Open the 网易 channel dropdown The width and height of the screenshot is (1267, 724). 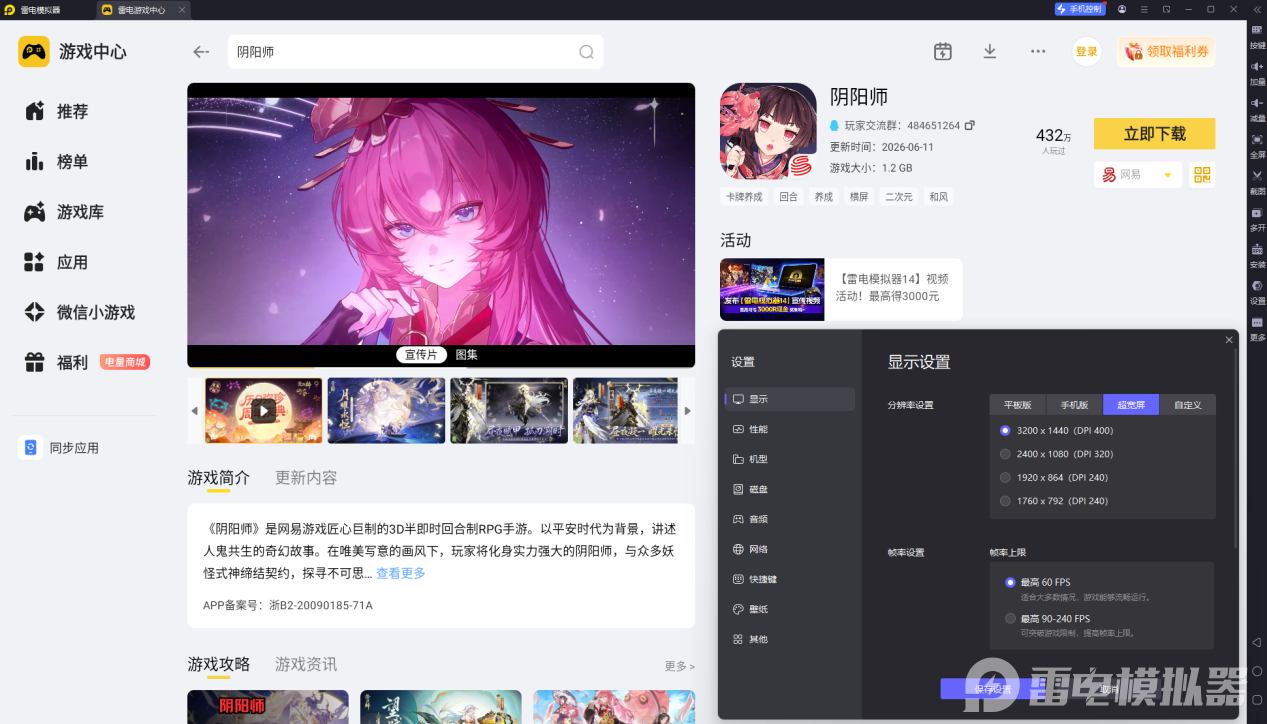(x=1138, y=175)
